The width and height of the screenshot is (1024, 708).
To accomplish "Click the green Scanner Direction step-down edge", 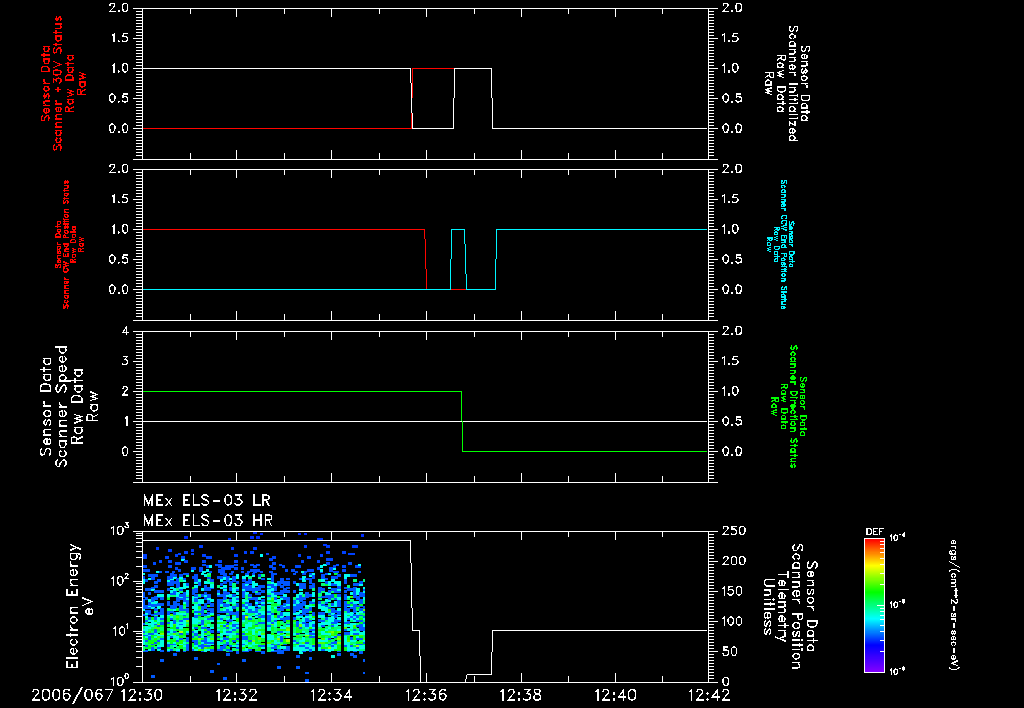I will click(x=462, y=421).
